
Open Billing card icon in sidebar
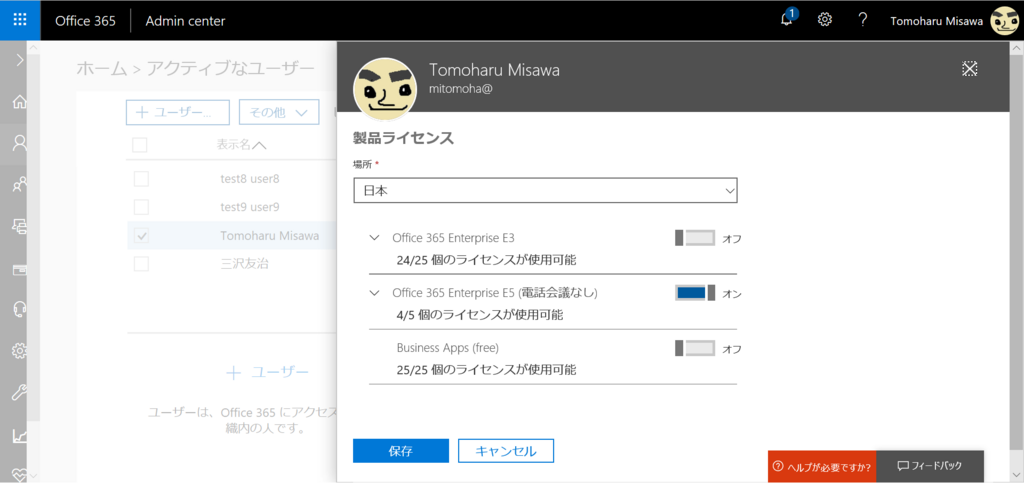click(20, 268)
